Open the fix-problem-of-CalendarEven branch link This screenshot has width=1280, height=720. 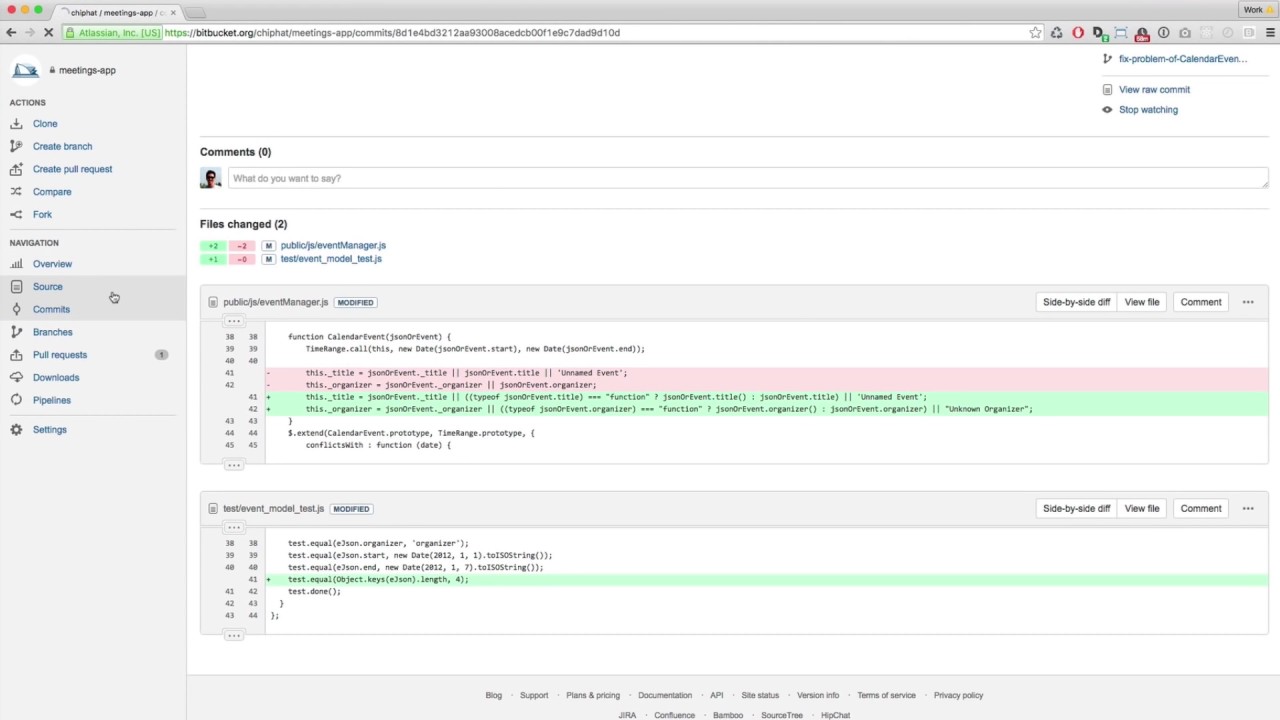(1183, 59)
